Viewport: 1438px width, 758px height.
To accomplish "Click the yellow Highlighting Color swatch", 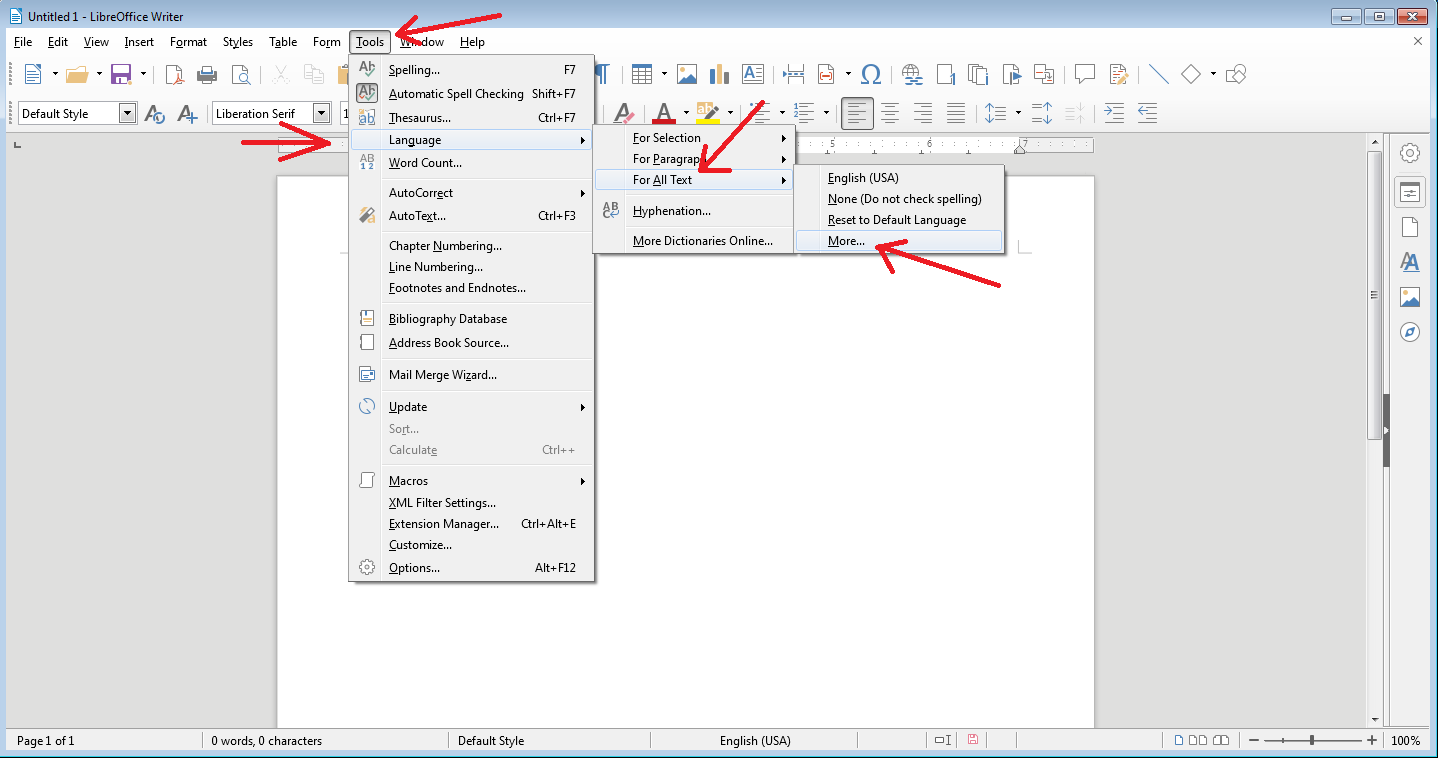I will pos(708,114).
